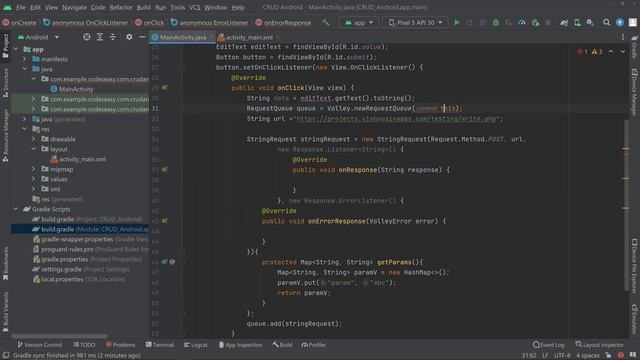Open the Terminal tool window

tap(160, 345)
